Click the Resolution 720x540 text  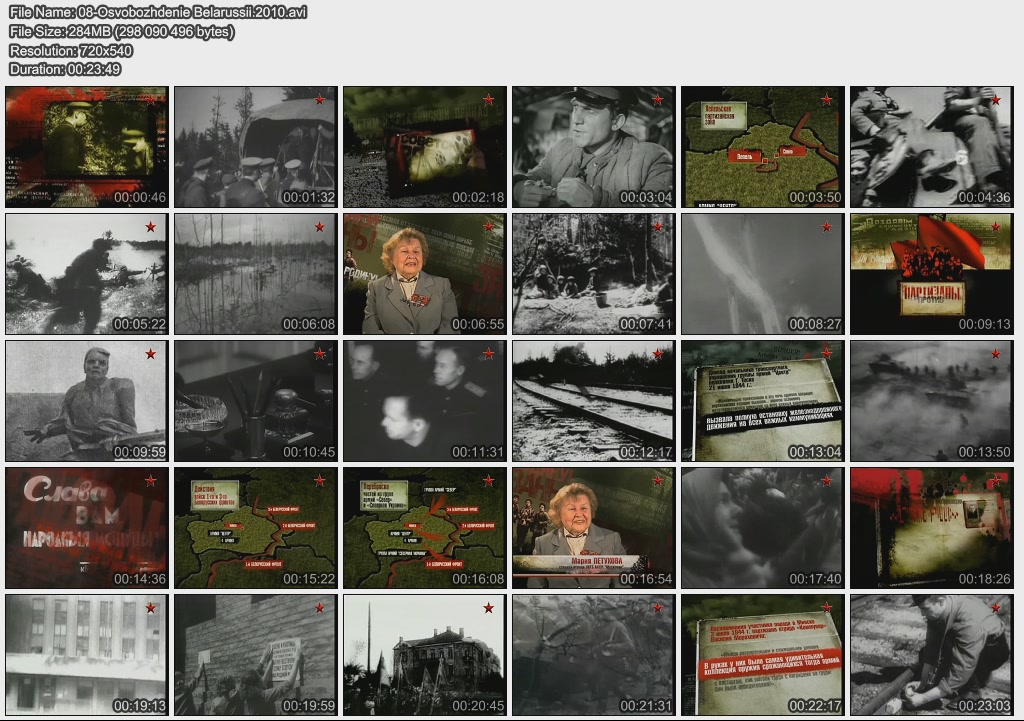[x=71, y=50]
